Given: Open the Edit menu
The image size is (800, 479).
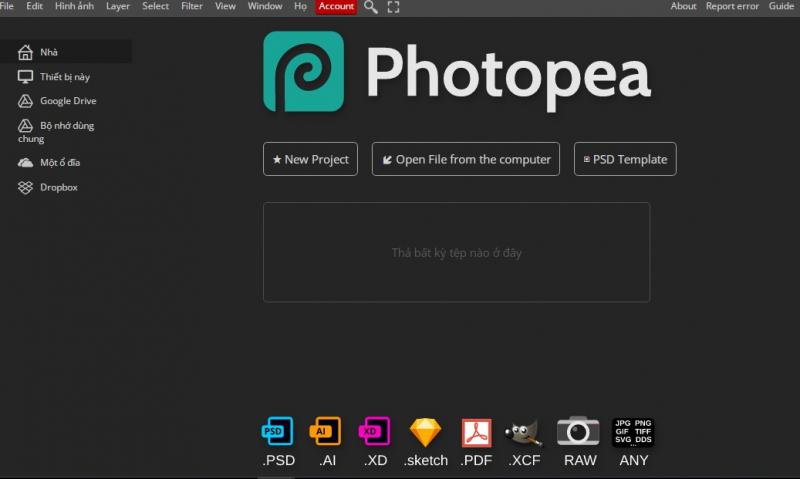Looking at the screenshot, I should click(34, 6).
